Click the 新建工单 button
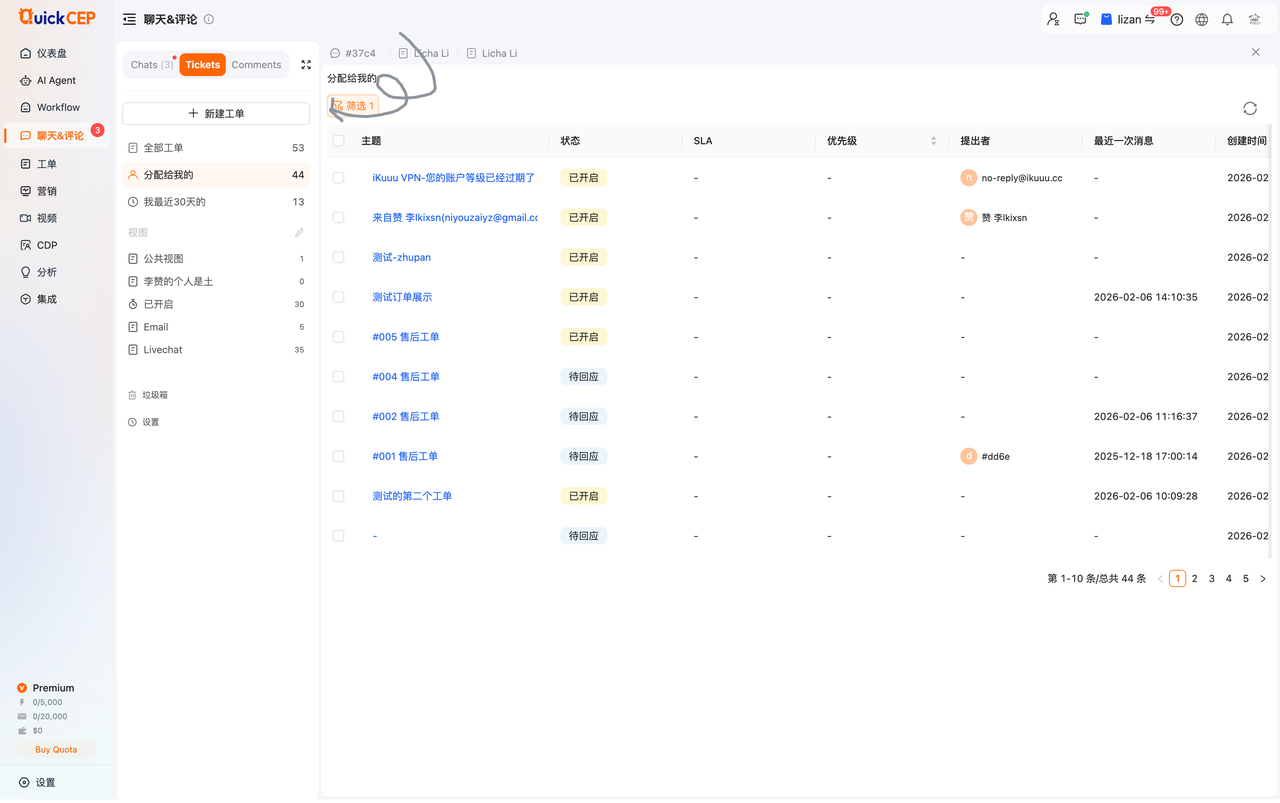1280x803 pixels. click(x=216, y=114)
